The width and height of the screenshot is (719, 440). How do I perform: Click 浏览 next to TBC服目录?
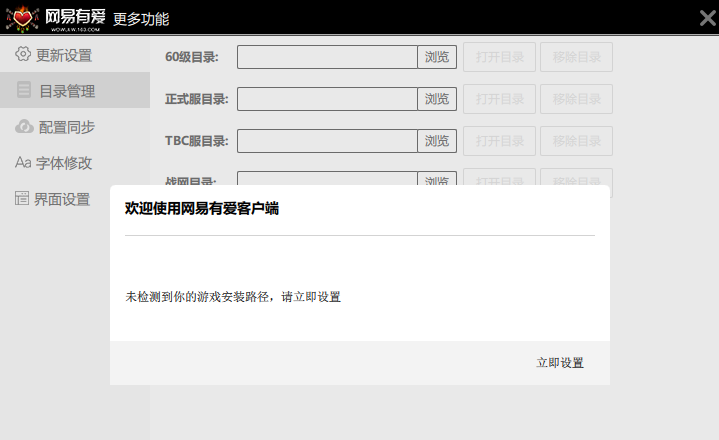coord(437,141)
